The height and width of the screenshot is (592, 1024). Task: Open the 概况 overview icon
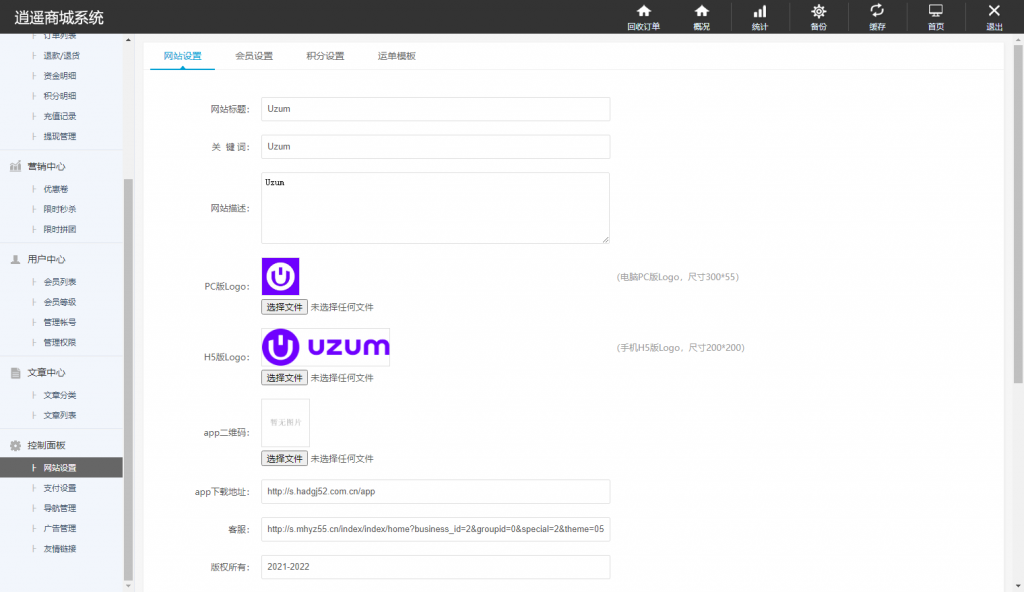pos(701,17)
